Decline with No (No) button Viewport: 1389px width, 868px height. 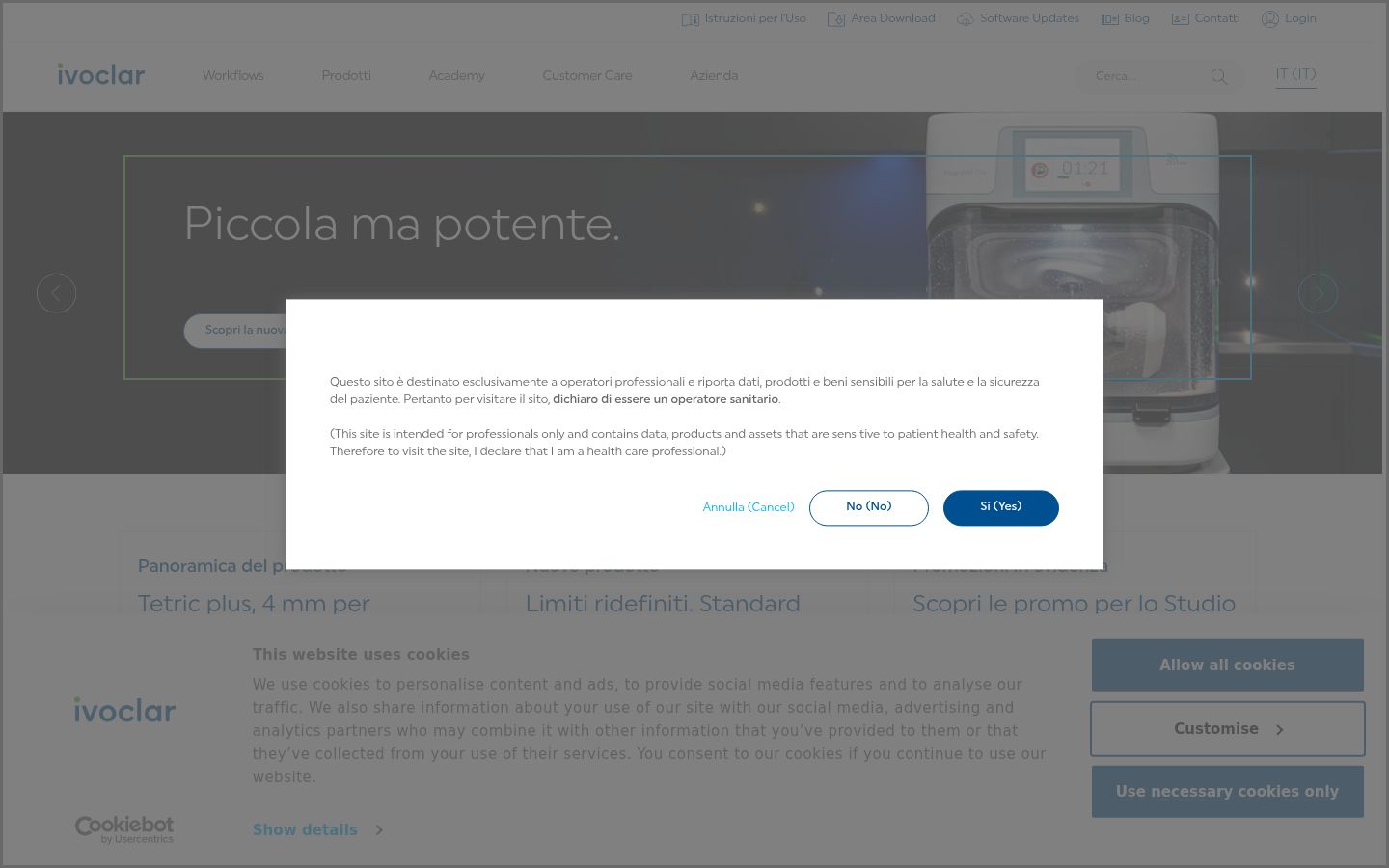869,508
